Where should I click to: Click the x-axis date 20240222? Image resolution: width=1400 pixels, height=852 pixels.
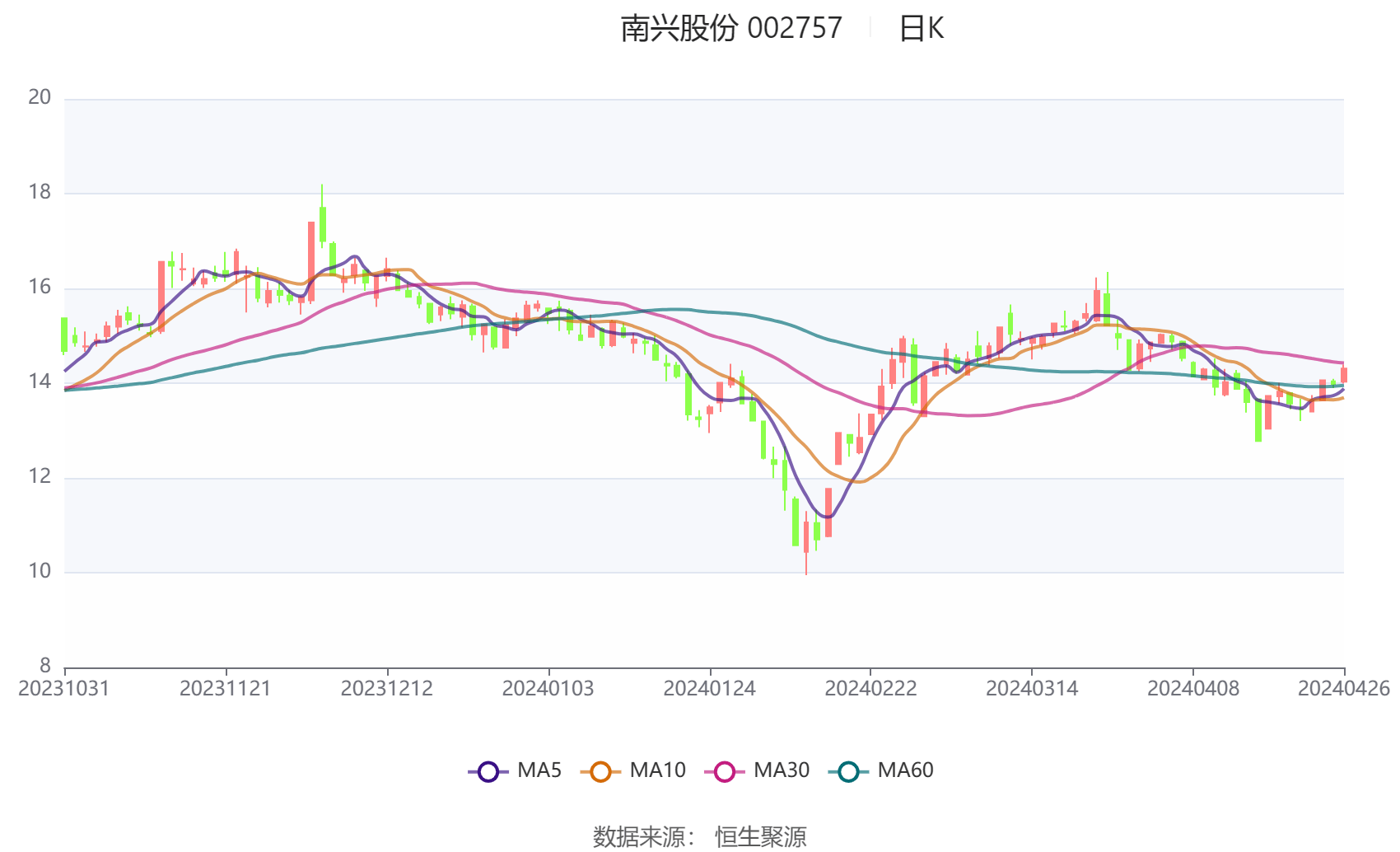point(870,689)
